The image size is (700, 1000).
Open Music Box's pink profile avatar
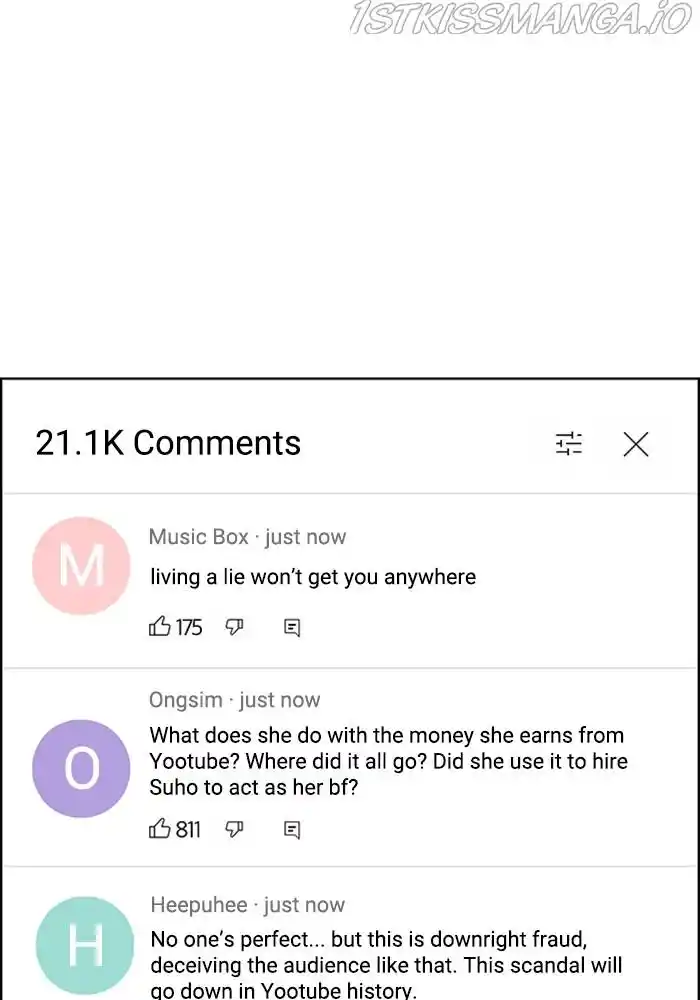[x=81, y=566]
